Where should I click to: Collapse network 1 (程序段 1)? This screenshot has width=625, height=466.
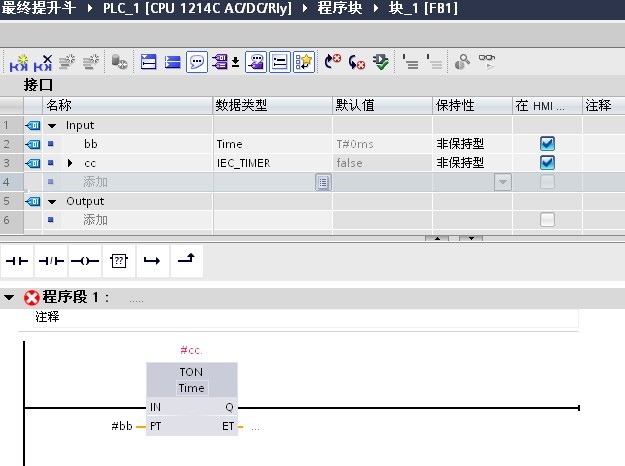(x=9, y=297)
